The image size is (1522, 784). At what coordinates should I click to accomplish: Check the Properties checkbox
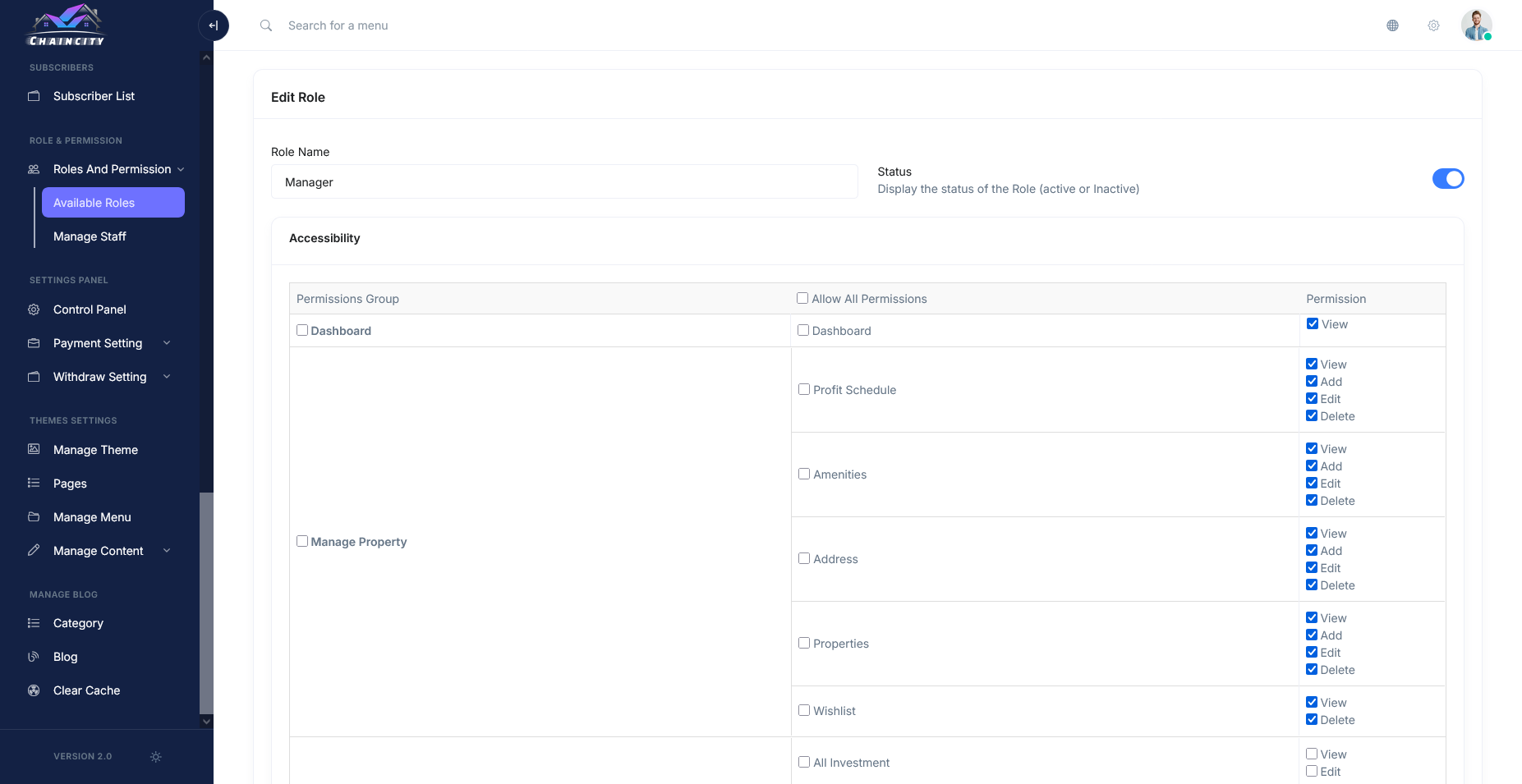(804, 643)
